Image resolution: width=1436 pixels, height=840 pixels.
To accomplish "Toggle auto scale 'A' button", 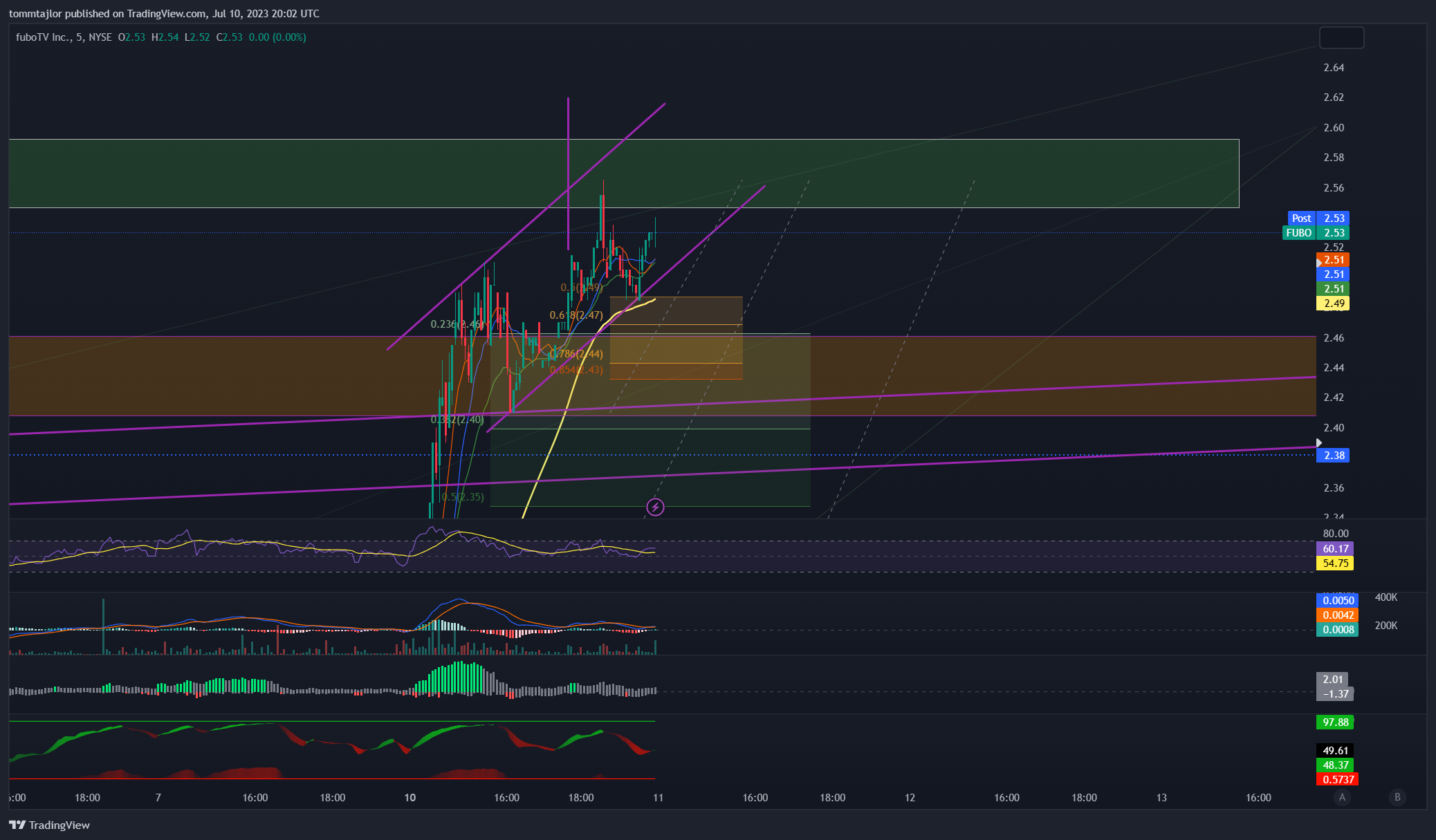I will pyautogui.click(x=1342, y=797).
